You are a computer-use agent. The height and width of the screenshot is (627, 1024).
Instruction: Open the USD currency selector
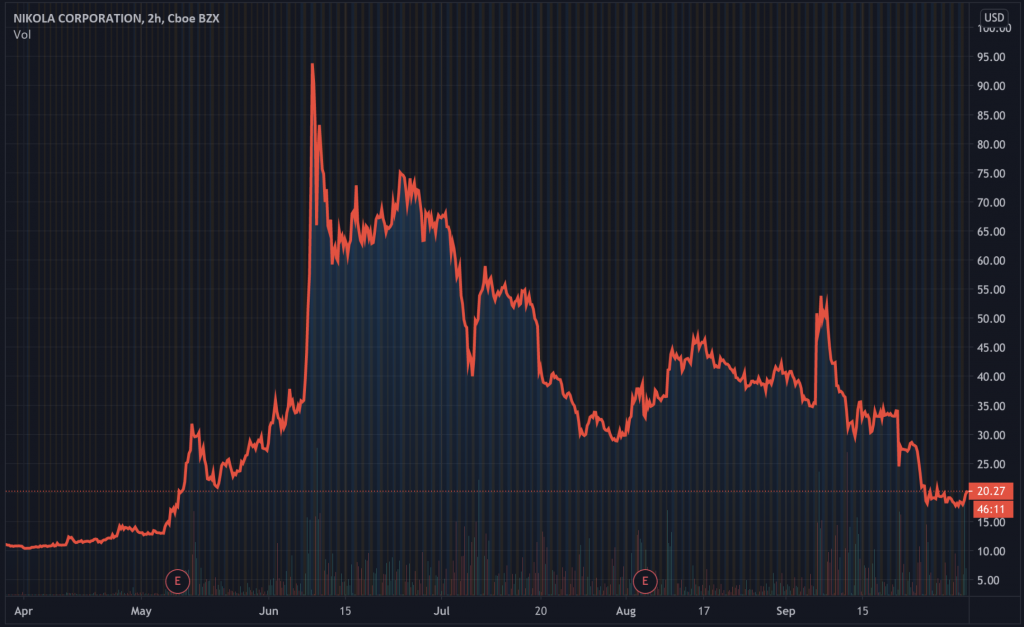(993, 18)
